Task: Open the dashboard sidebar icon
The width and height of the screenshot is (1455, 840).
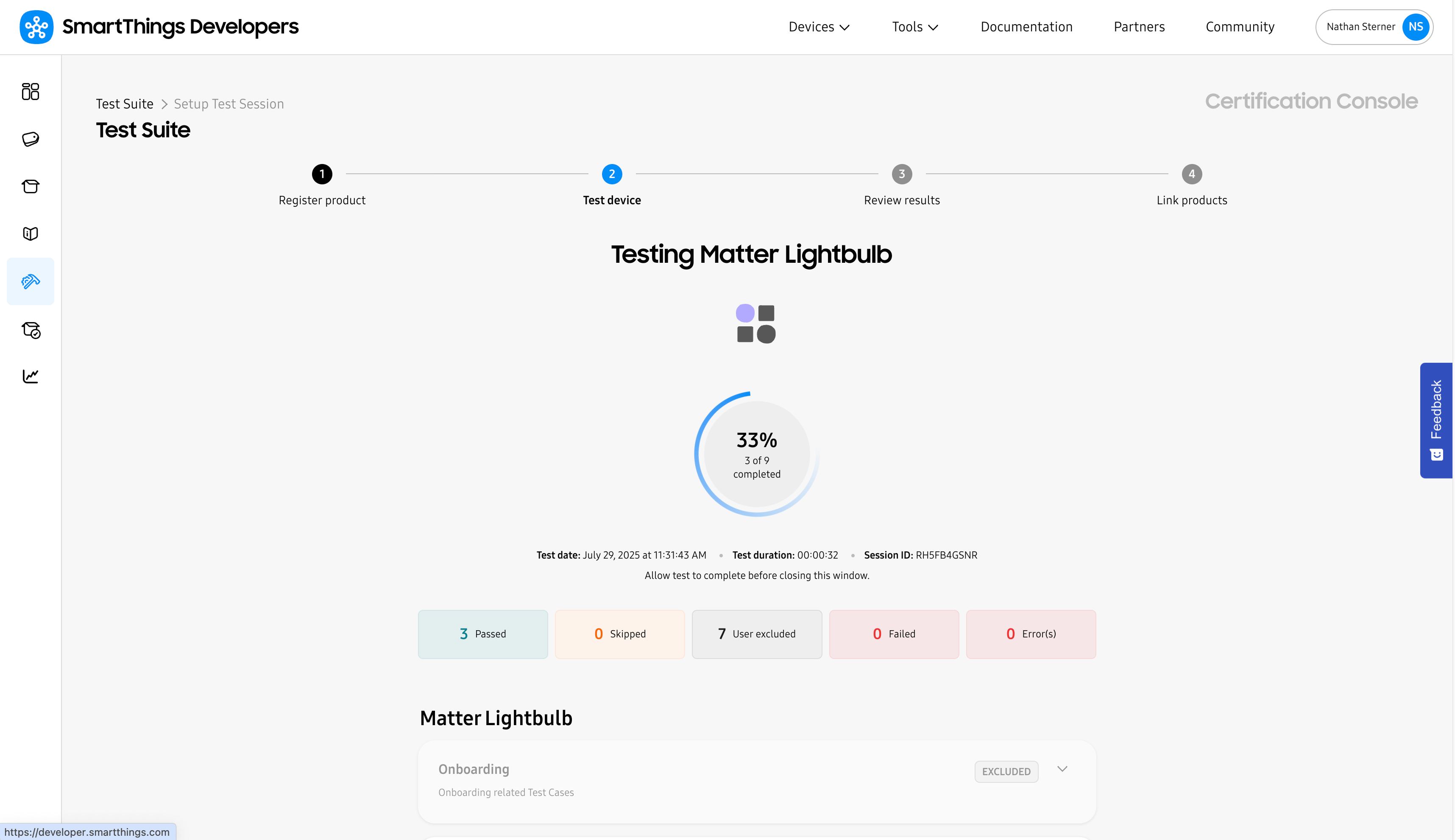Action: (x=31, y=91)
